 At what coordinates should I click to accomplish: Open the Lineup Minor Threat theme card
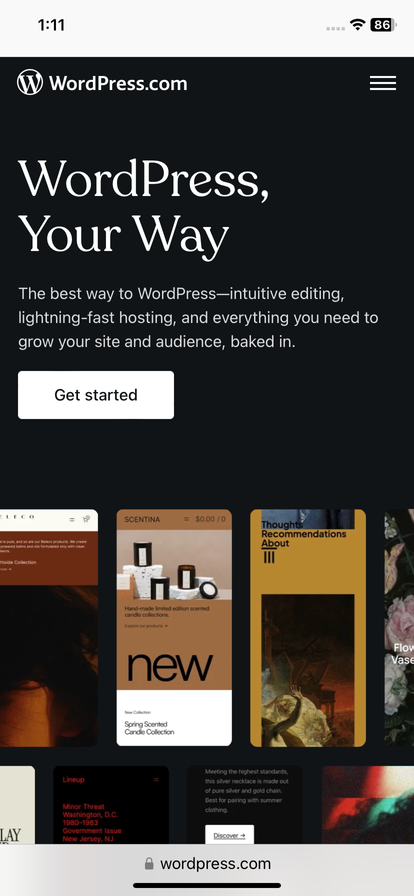click(111, 805)
